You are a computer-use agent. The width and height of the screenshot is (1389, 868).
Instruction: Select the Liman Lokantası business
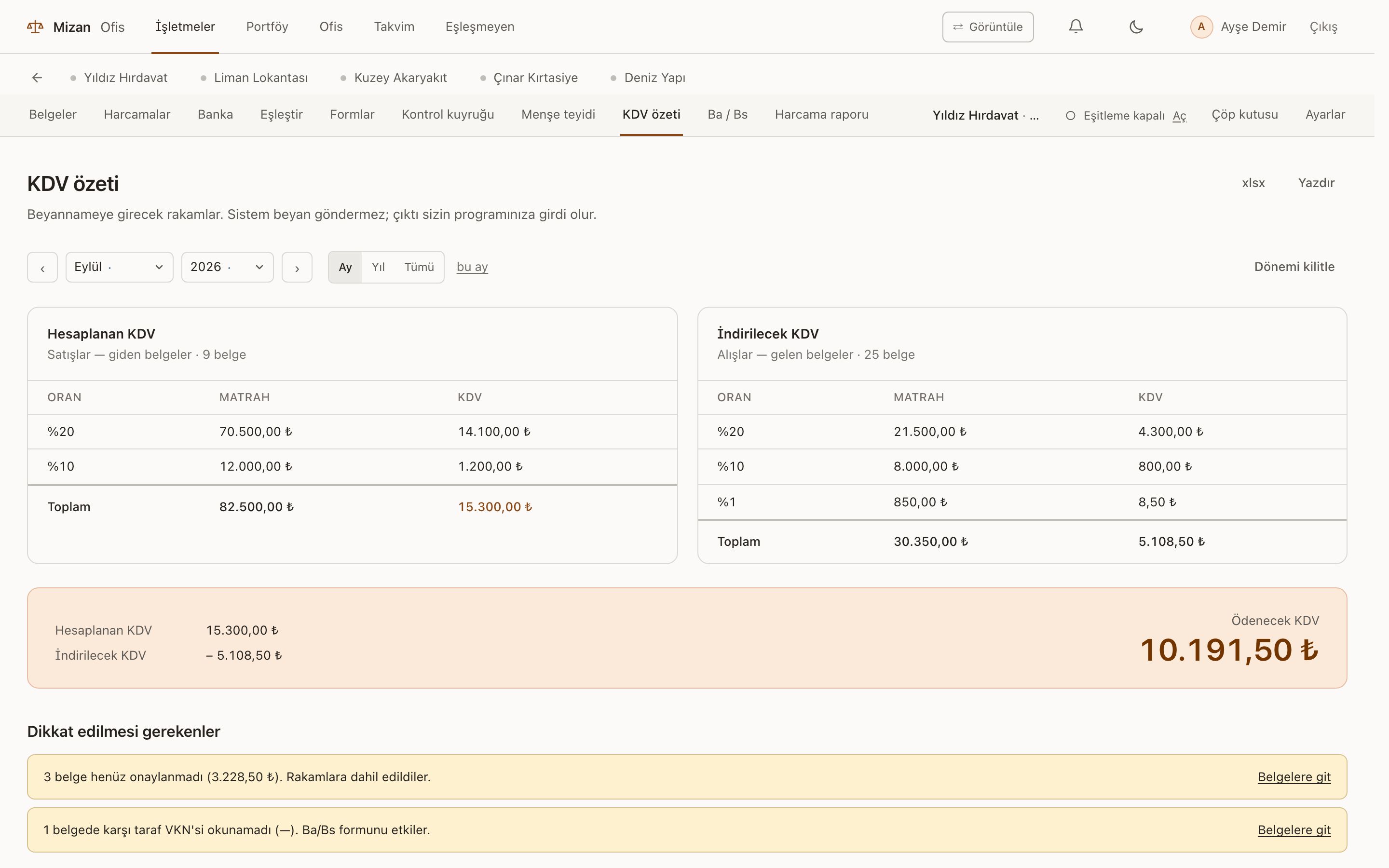tap(254, 78)
